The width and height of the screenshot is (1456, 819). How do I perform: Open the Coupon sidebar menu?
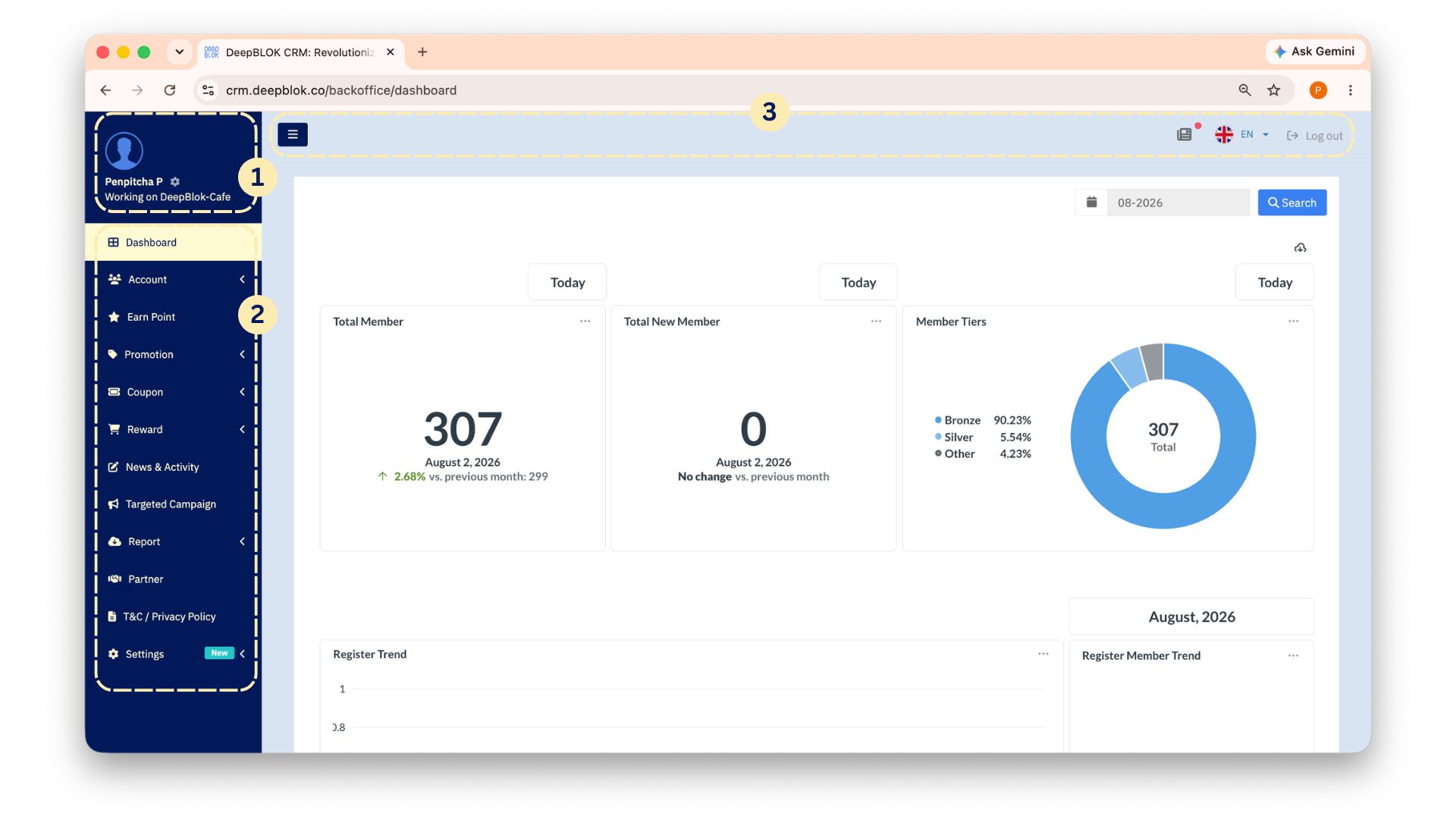(x=174, y=392)
